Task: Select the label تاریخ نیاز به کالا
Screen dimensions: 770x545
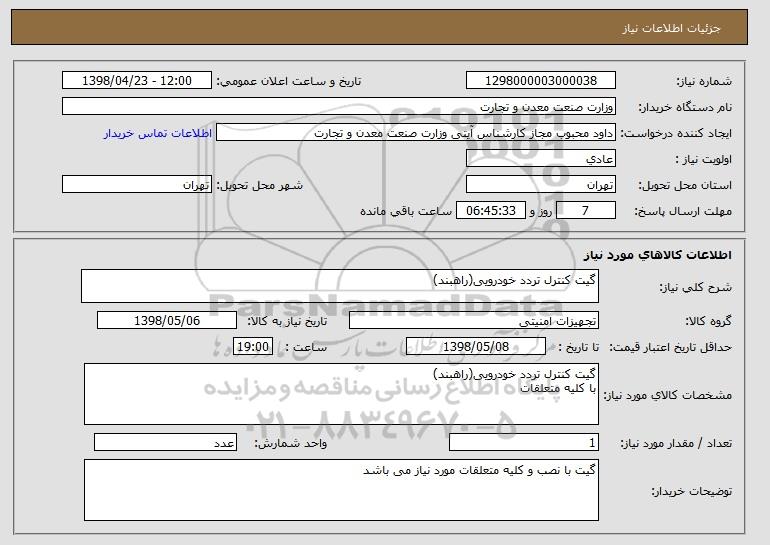Action: pyautogui.click(x=287, y=322)
